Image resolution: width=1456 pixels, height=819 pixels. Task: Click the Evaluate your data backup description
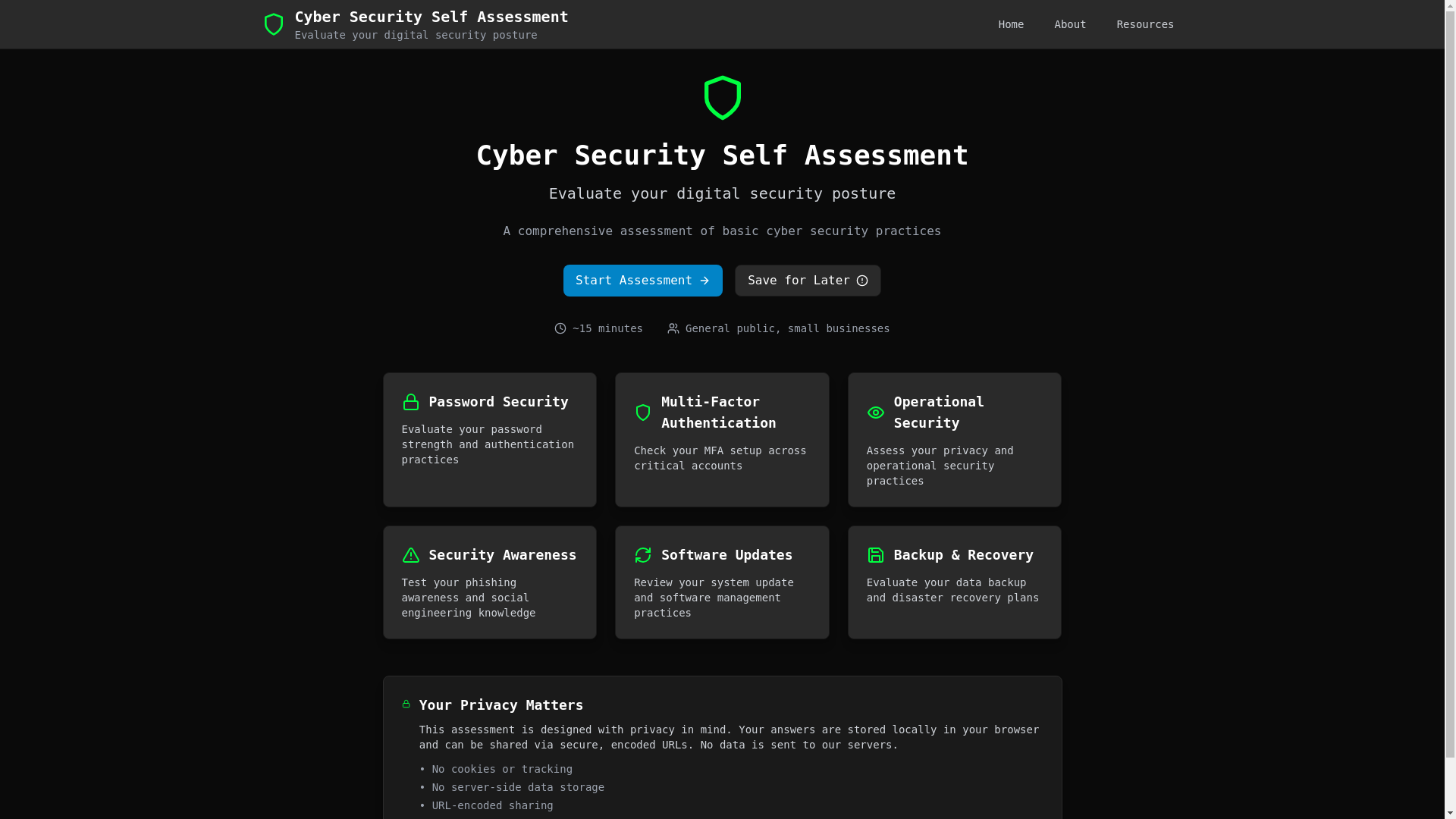(952, 590)
